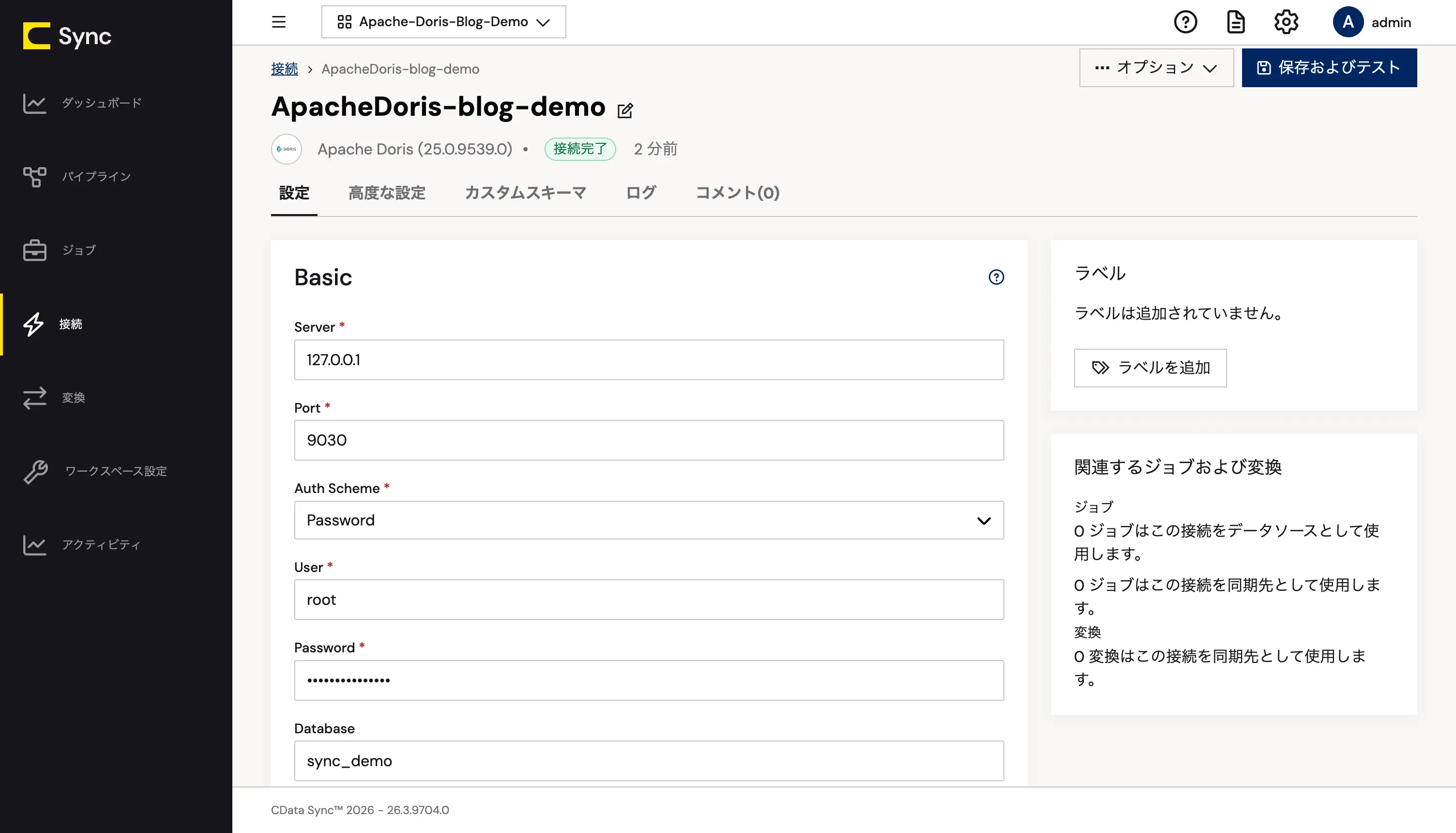1456x833 pixels.
Task: Focus the Port input field
Action: click(649, 440)
